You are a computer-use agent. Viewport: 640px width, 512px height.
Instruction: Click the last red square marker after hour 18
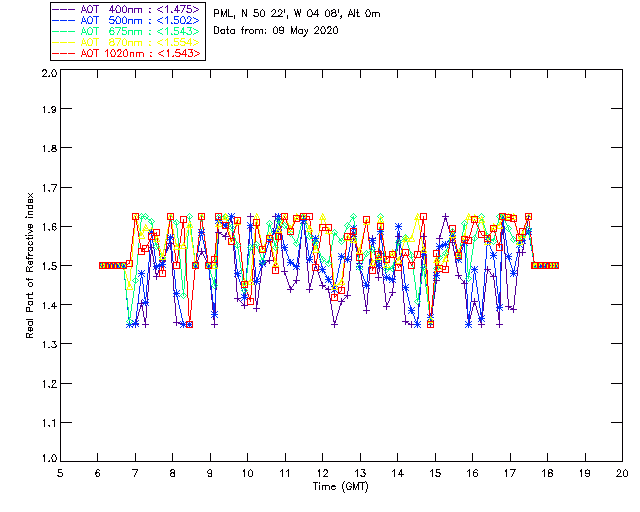click(556, 265)
